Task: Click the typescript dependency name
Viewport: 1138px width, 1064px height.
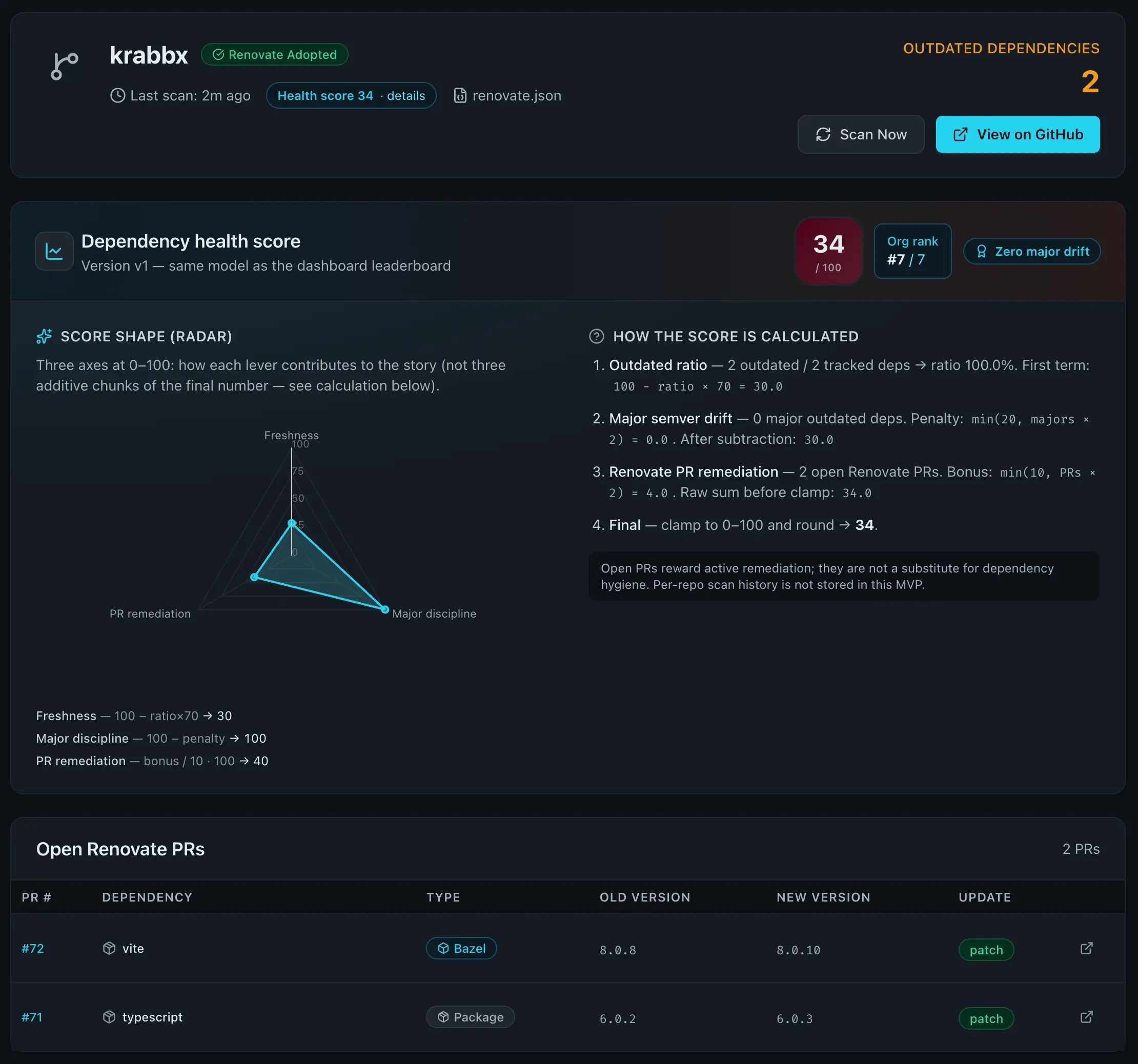Action: 152,1017
